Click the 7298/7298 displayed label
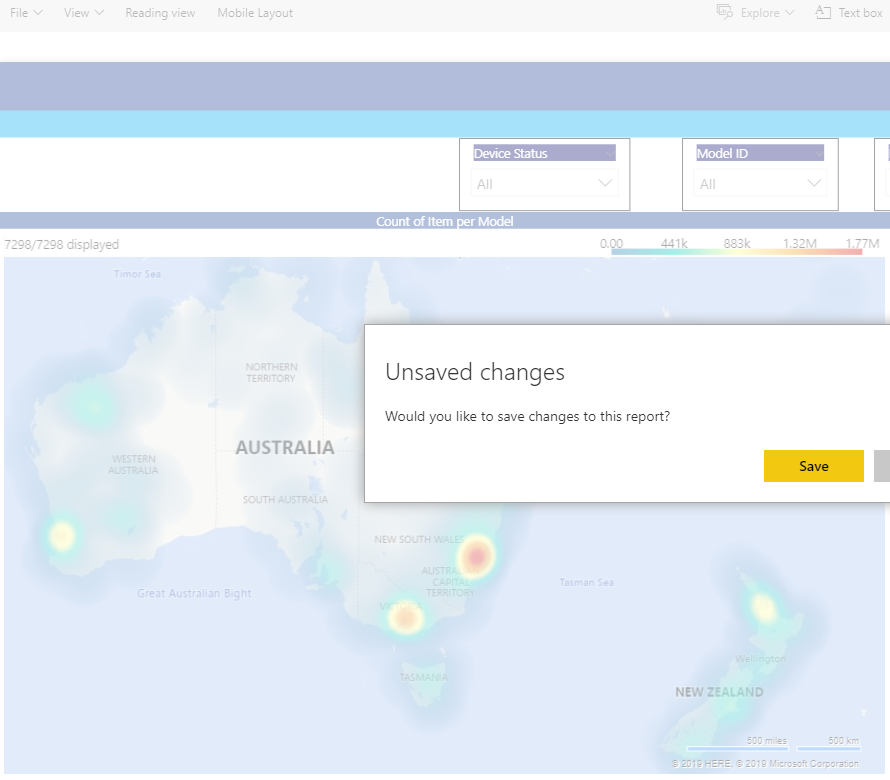Viewport: 890px width, 780px height. tap(61, 245)
